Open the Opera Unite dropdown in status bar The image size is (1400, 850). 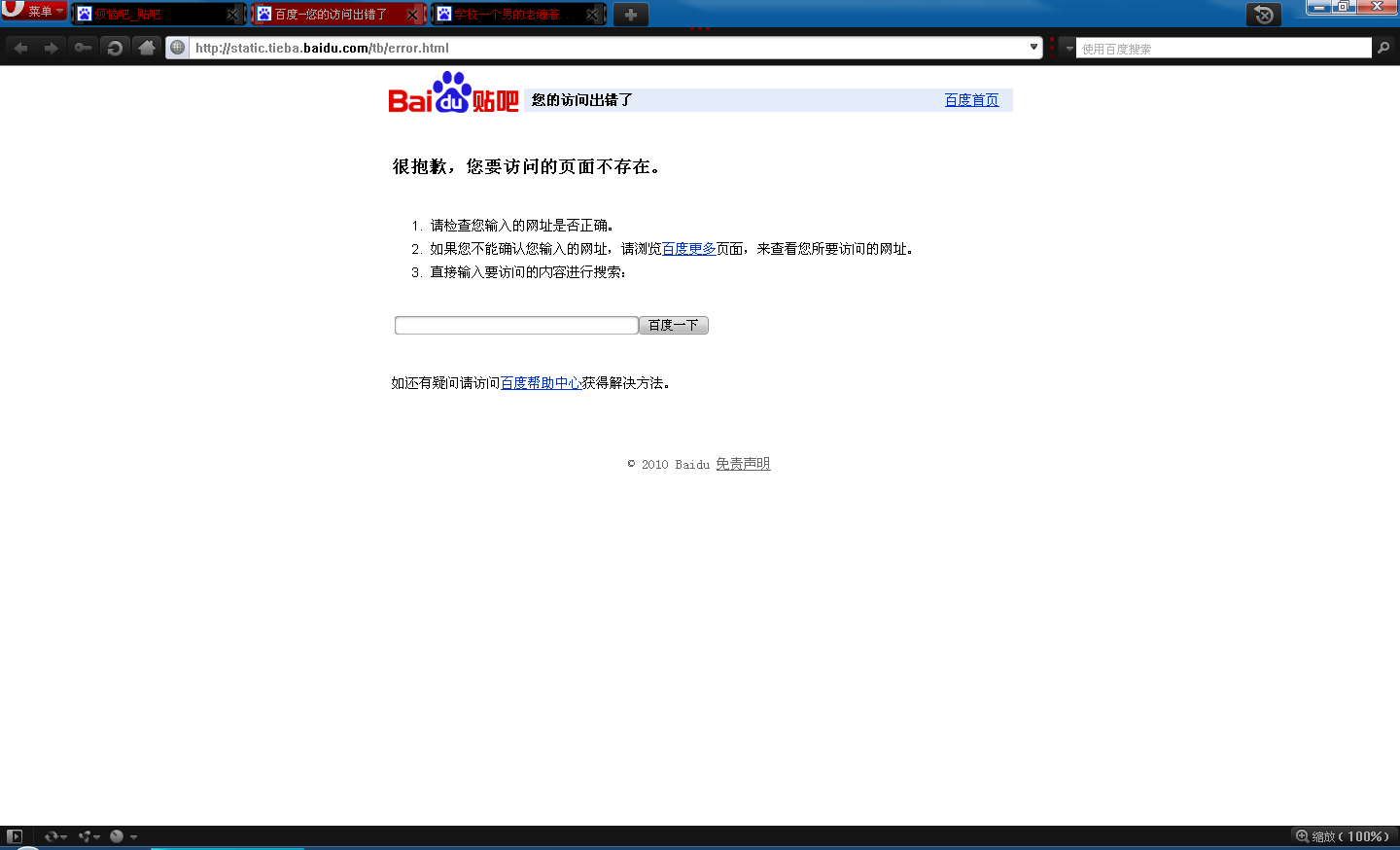89,836
